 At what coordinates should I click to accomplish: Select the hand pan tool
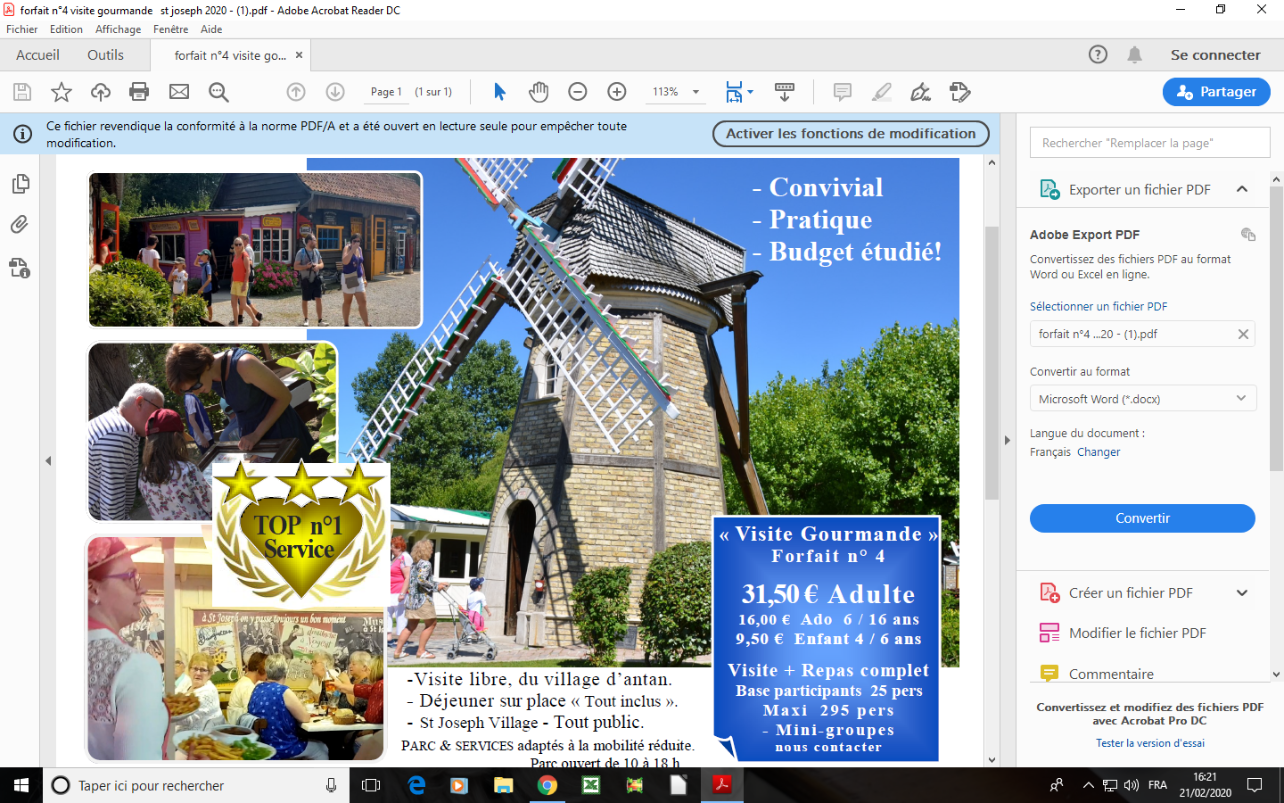pos(539,92)
